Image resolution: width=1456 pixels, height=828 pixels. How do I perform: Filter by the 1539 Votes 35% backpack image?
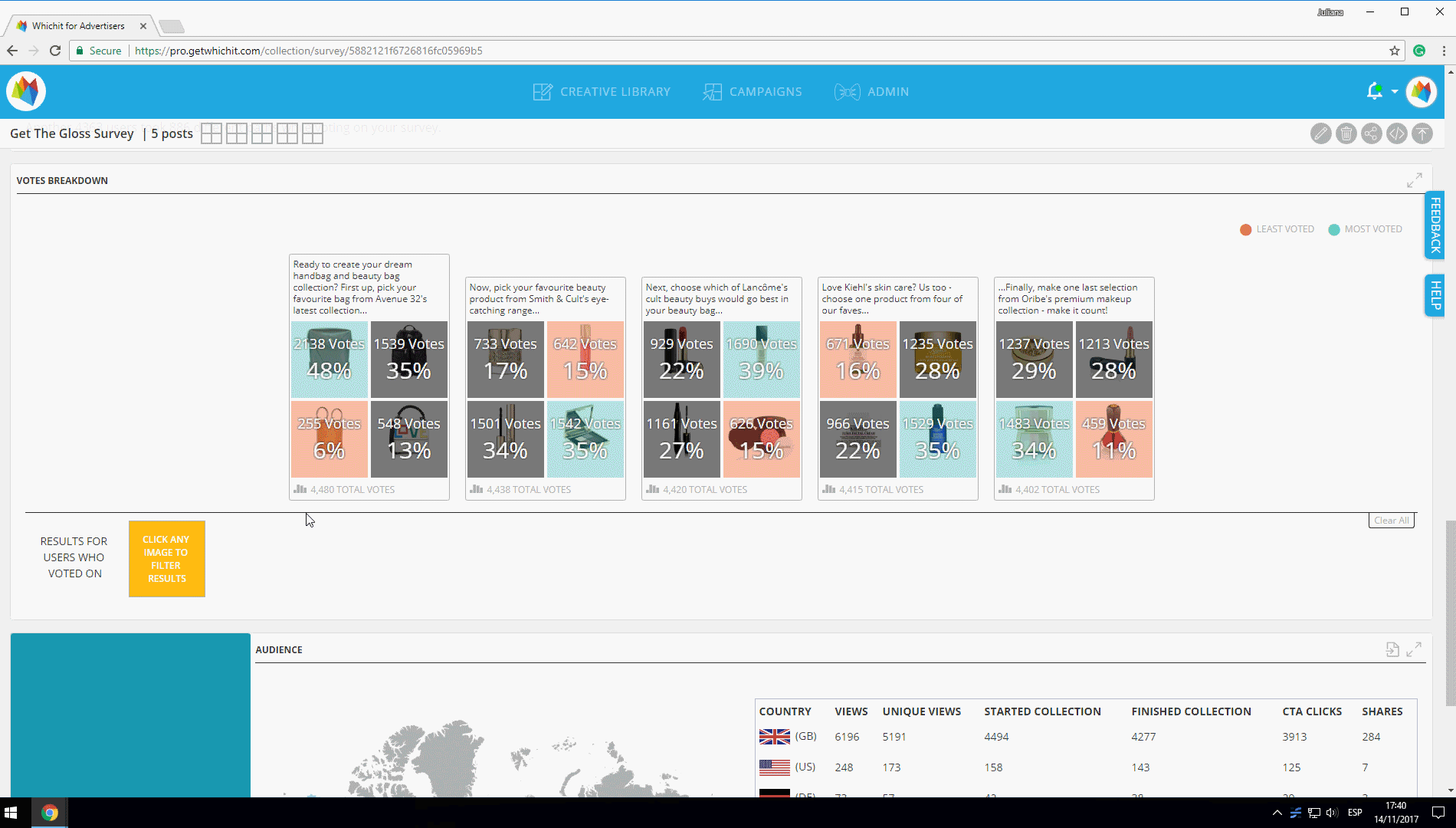point(409,360)
